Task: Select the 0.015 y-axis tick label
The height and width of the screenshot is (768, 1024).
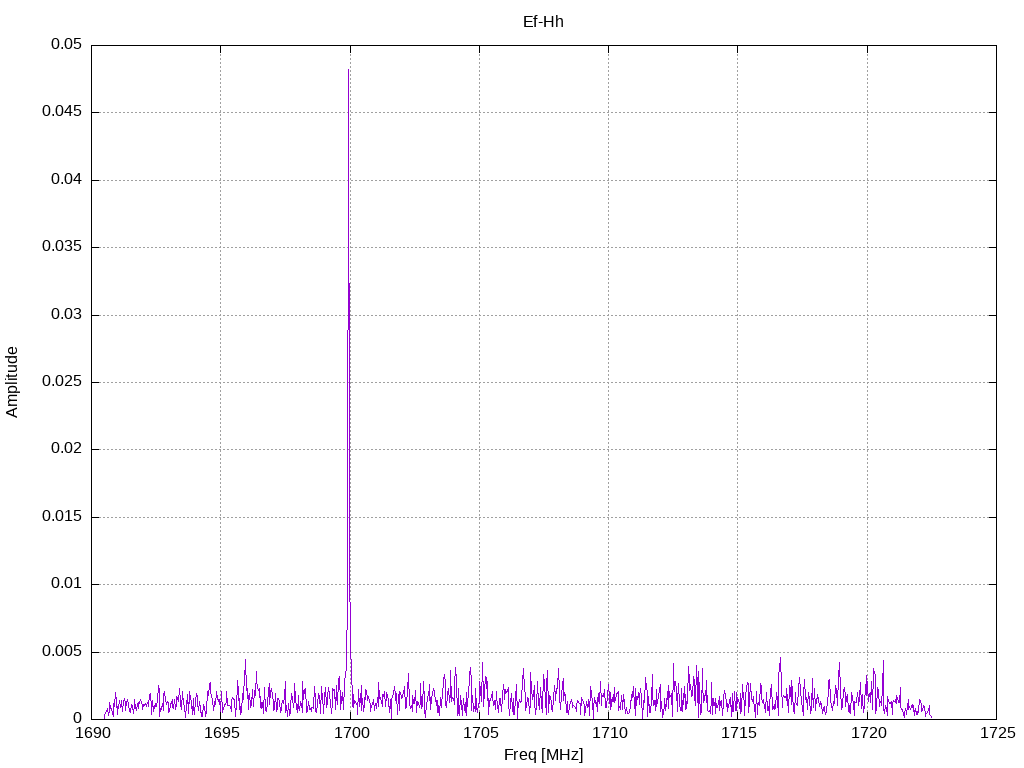Action: (x=62, y=517)
